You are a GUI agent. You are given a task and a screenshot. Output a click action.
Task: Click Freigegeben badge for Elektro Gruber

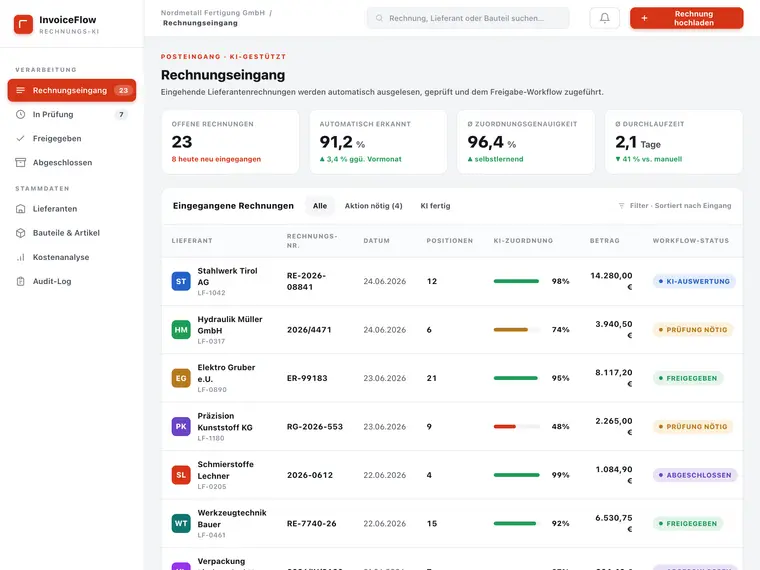[688, 378]
